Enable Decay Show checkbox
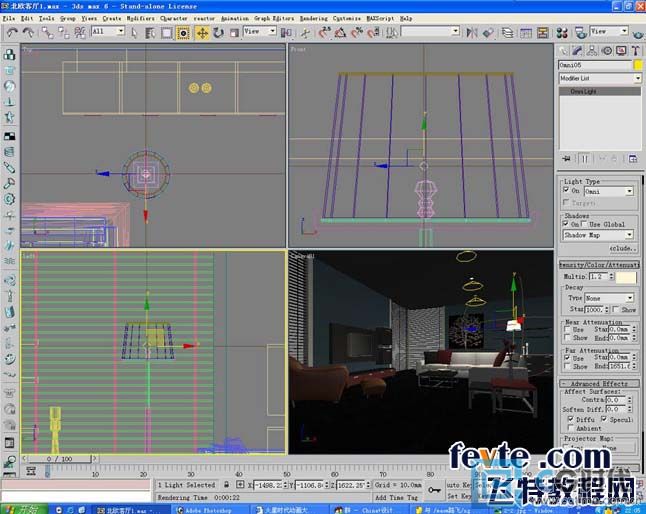Image resolution: width=646 pixels, height=514 pixels. tap(616, 308)
